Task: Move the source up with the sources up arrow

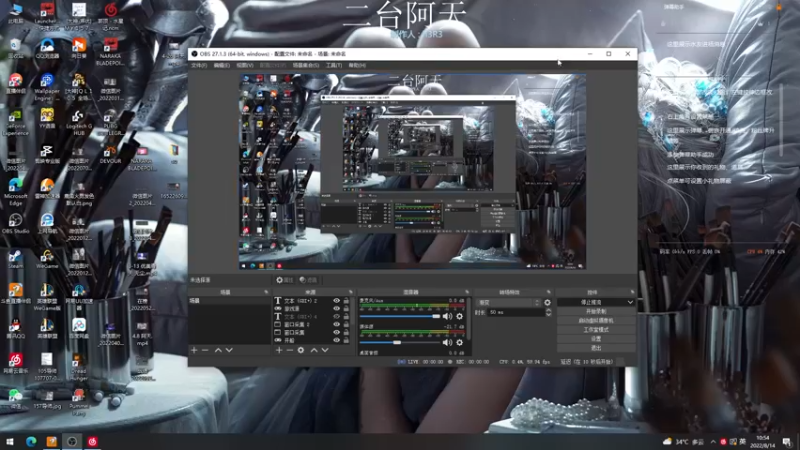Action: coord(314,350)
